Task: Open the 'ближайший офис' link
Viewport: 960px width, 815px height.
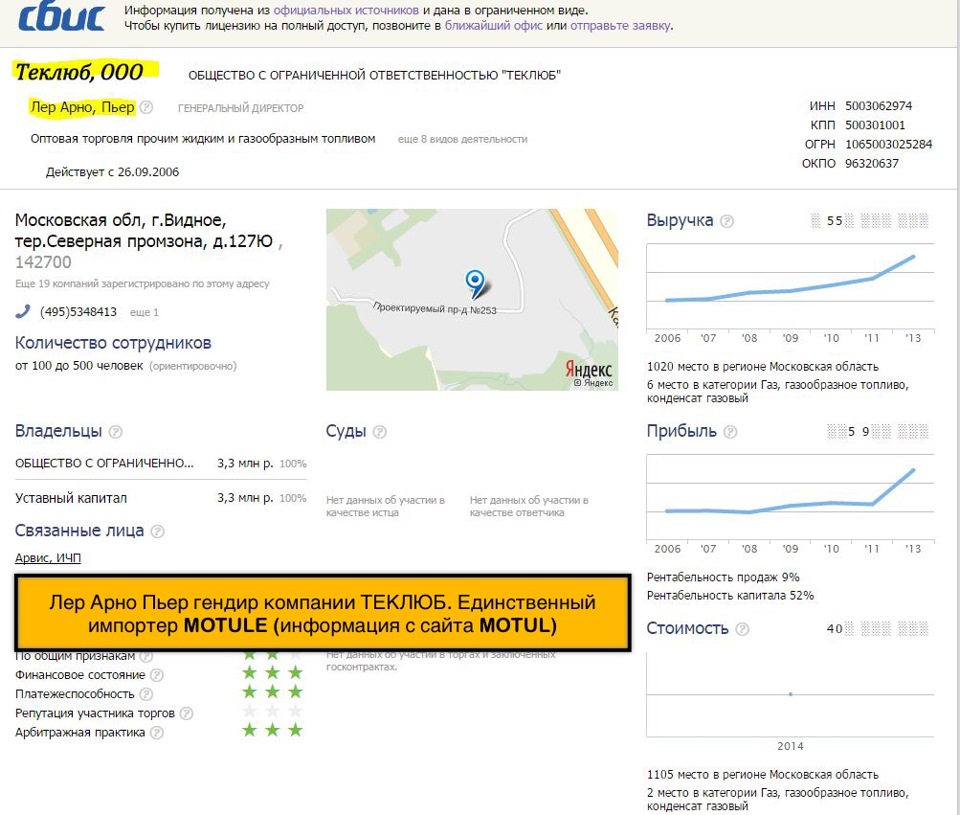Action: click(493, 26)
